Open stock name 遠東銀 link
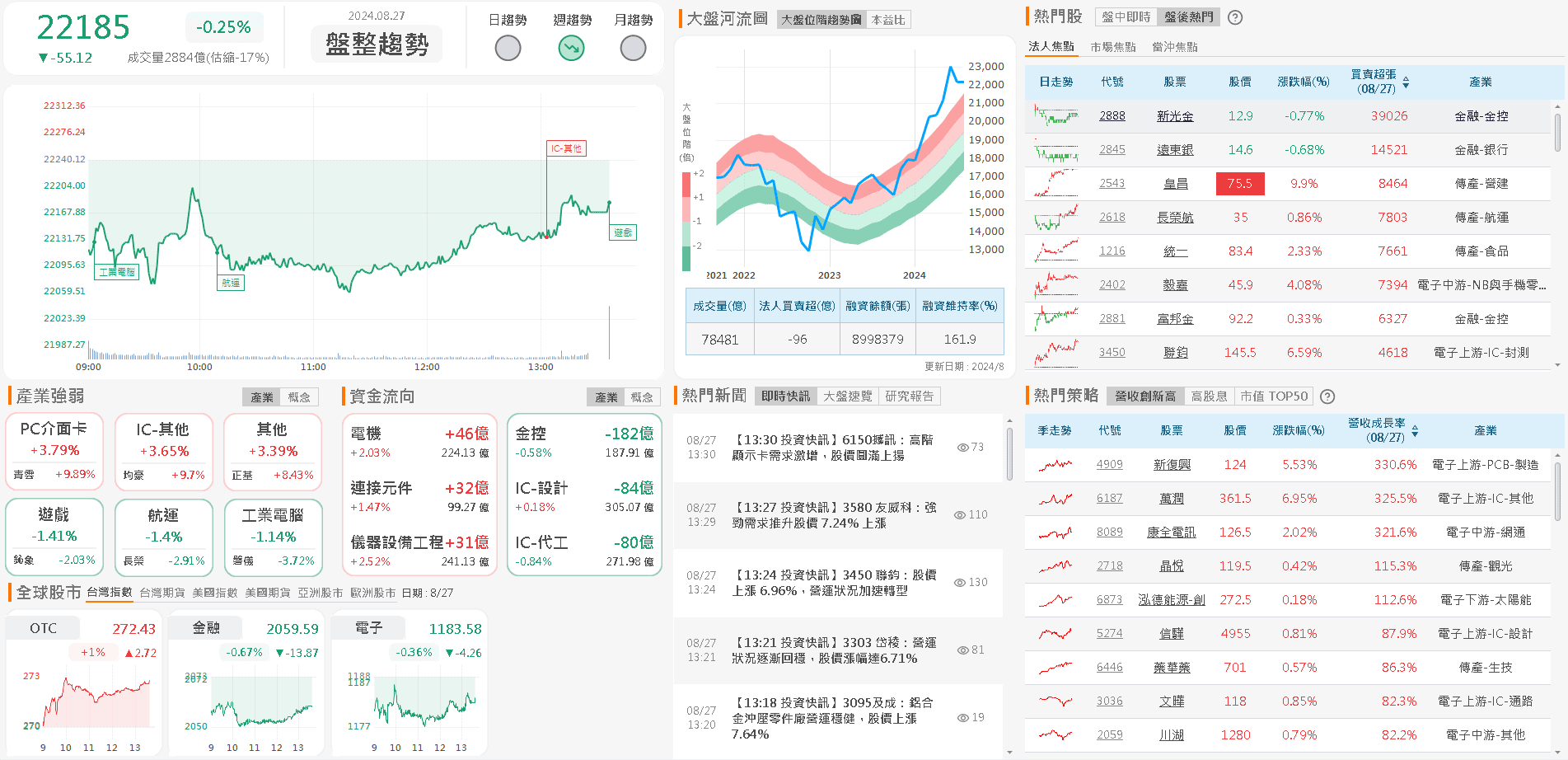This screenshot has width=1568, height=760. click(1175, 150)
